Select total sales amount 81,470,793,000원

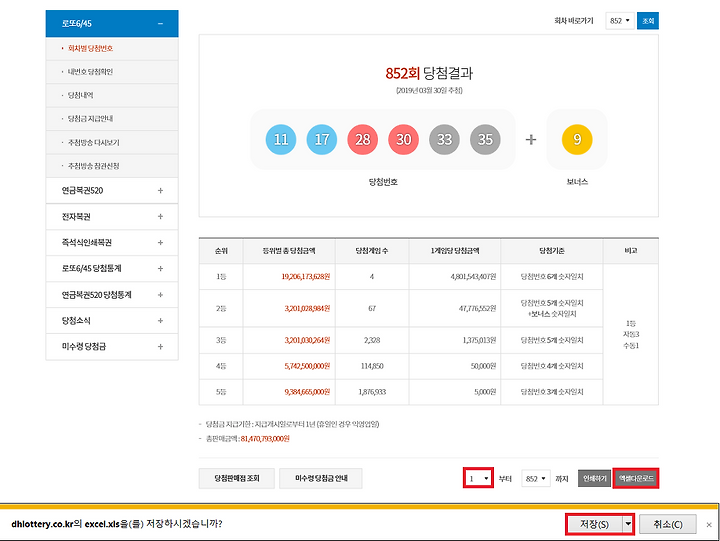pyautogui.click(x=265, y=439)
